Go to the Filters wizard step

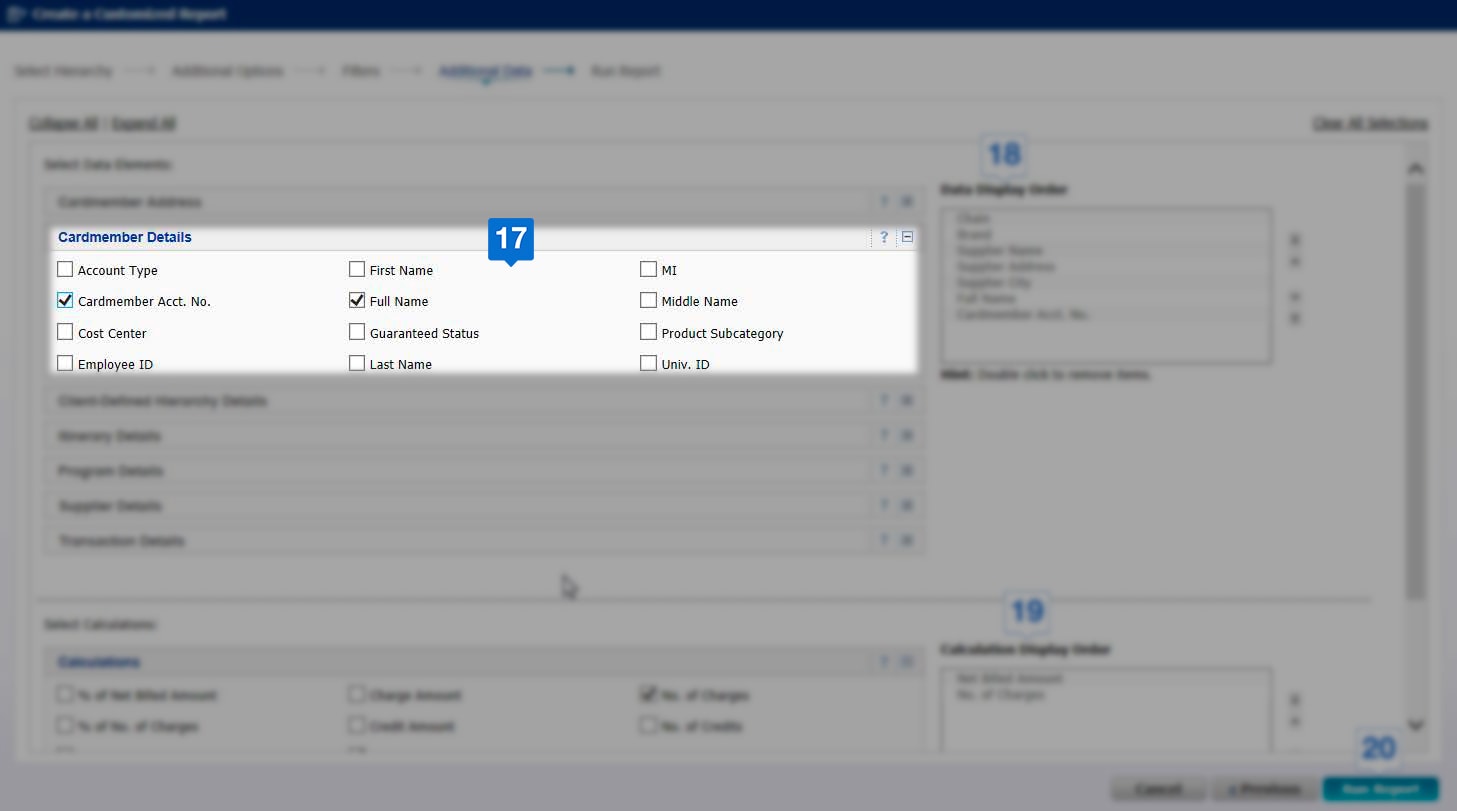[x=361, y=72]
